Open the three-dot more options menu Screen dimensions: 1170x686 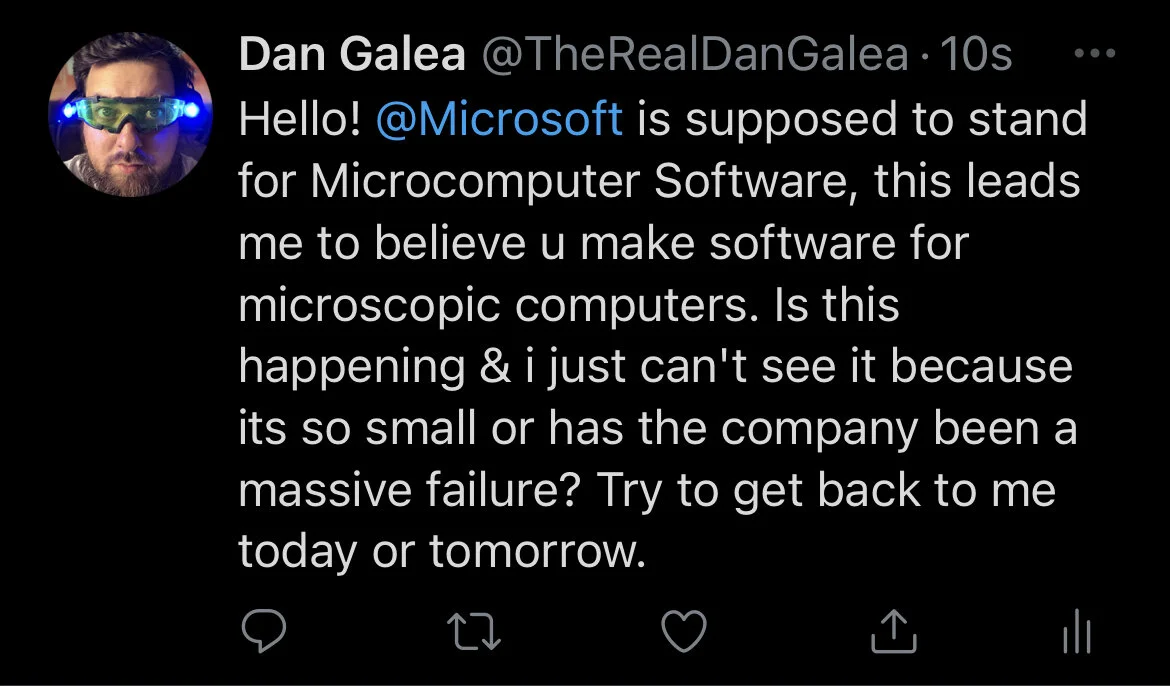pyautogui.click(x=1095, y=53)
